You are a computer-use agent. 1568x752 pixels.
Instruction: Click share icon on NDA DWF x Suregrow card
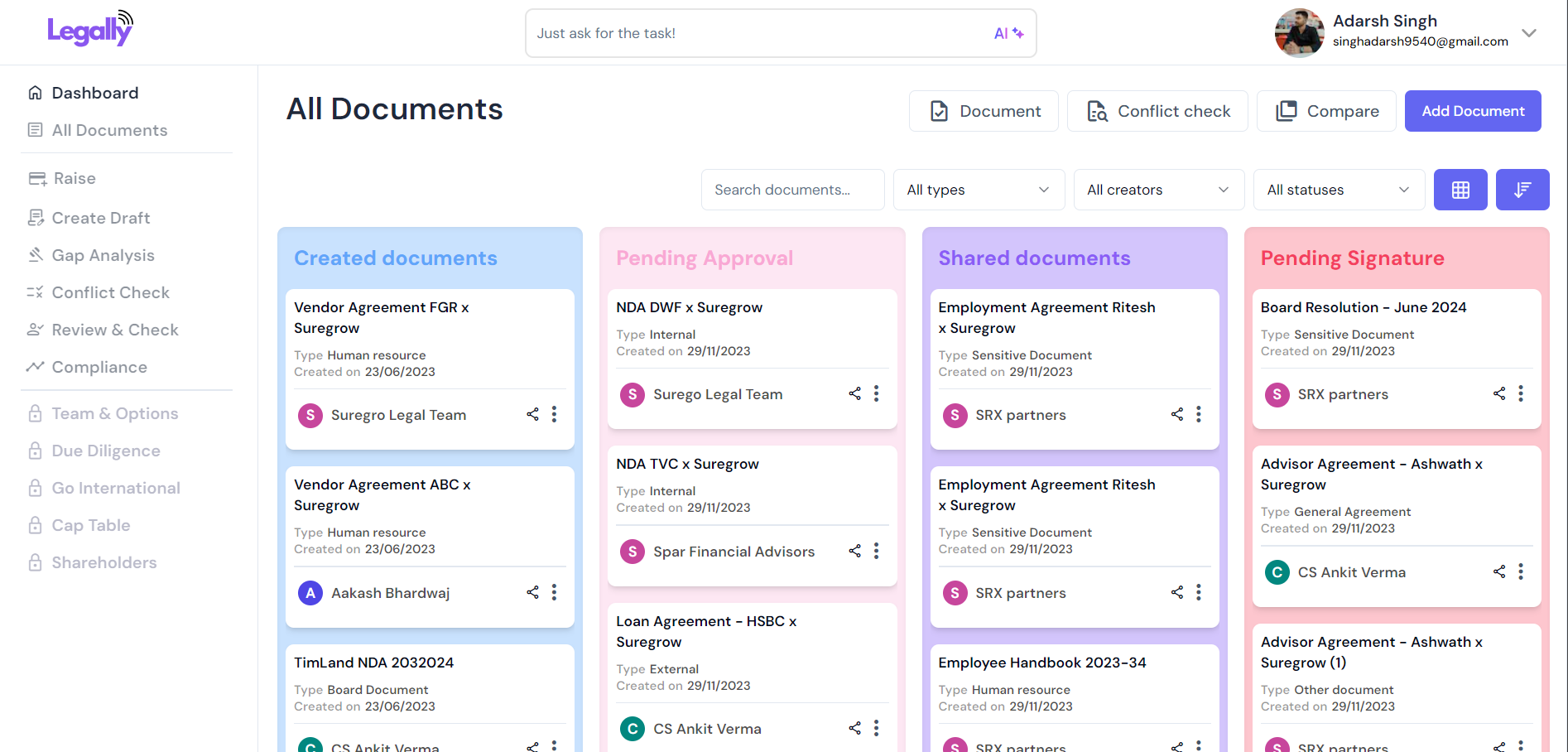click(x=854, y=393)
